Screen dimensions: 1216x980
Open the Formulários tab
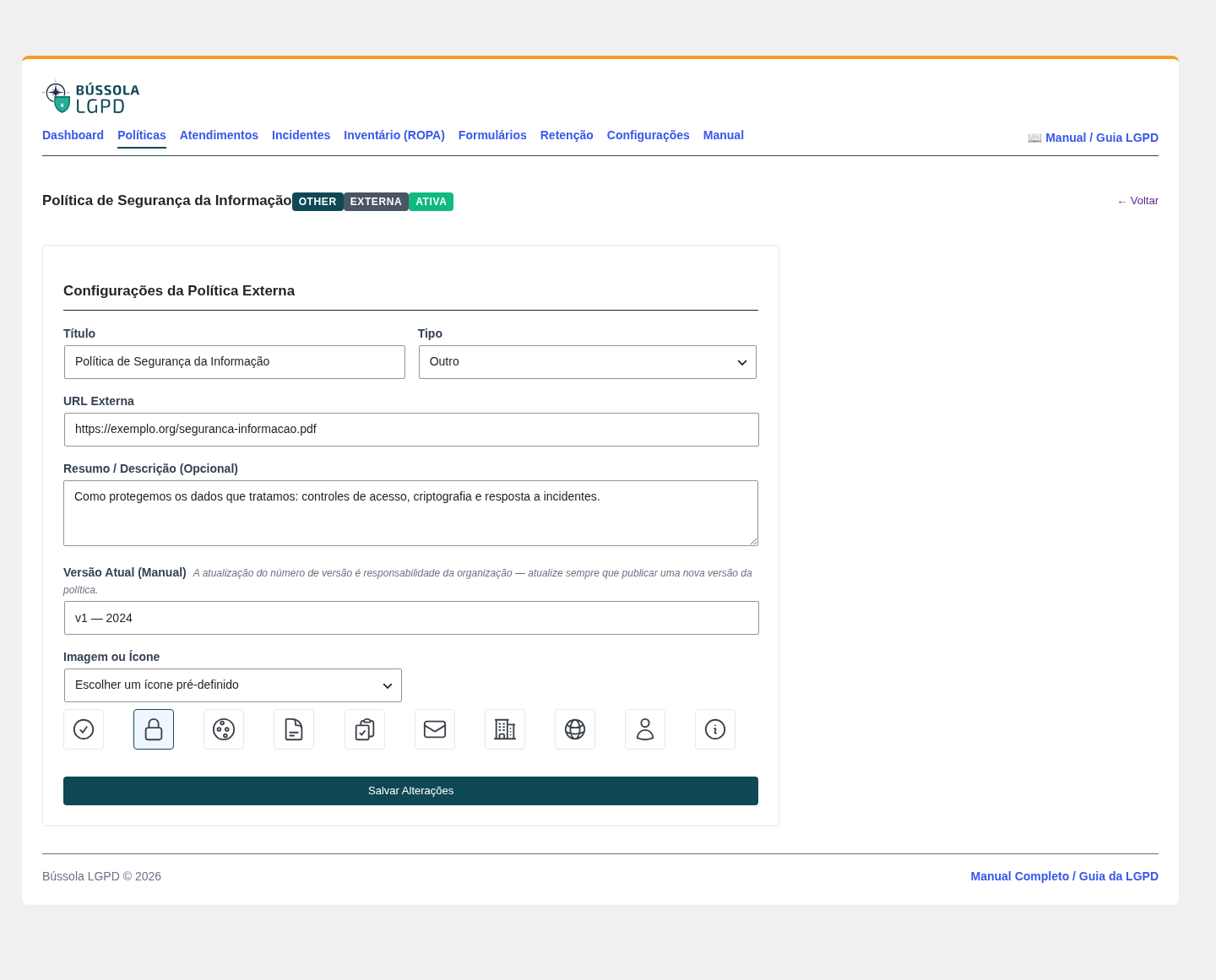(x=492, y=135)
